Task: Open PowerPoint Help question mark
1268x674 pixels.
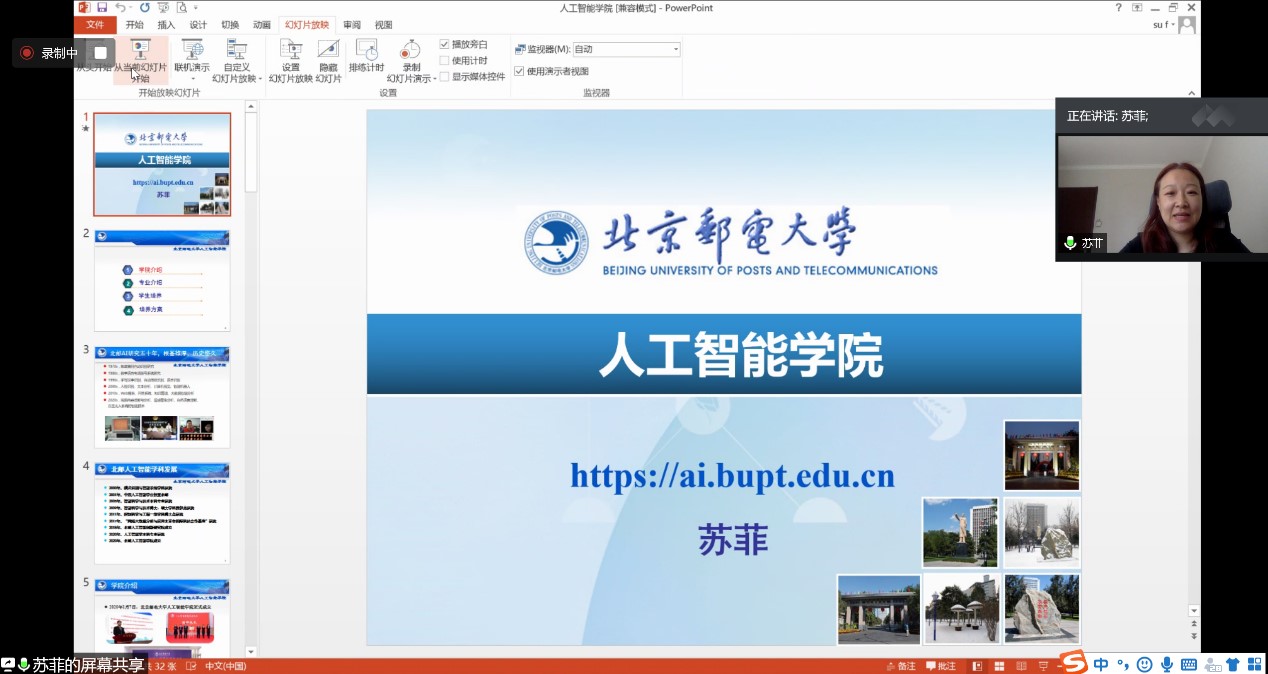Action: 1119,7
